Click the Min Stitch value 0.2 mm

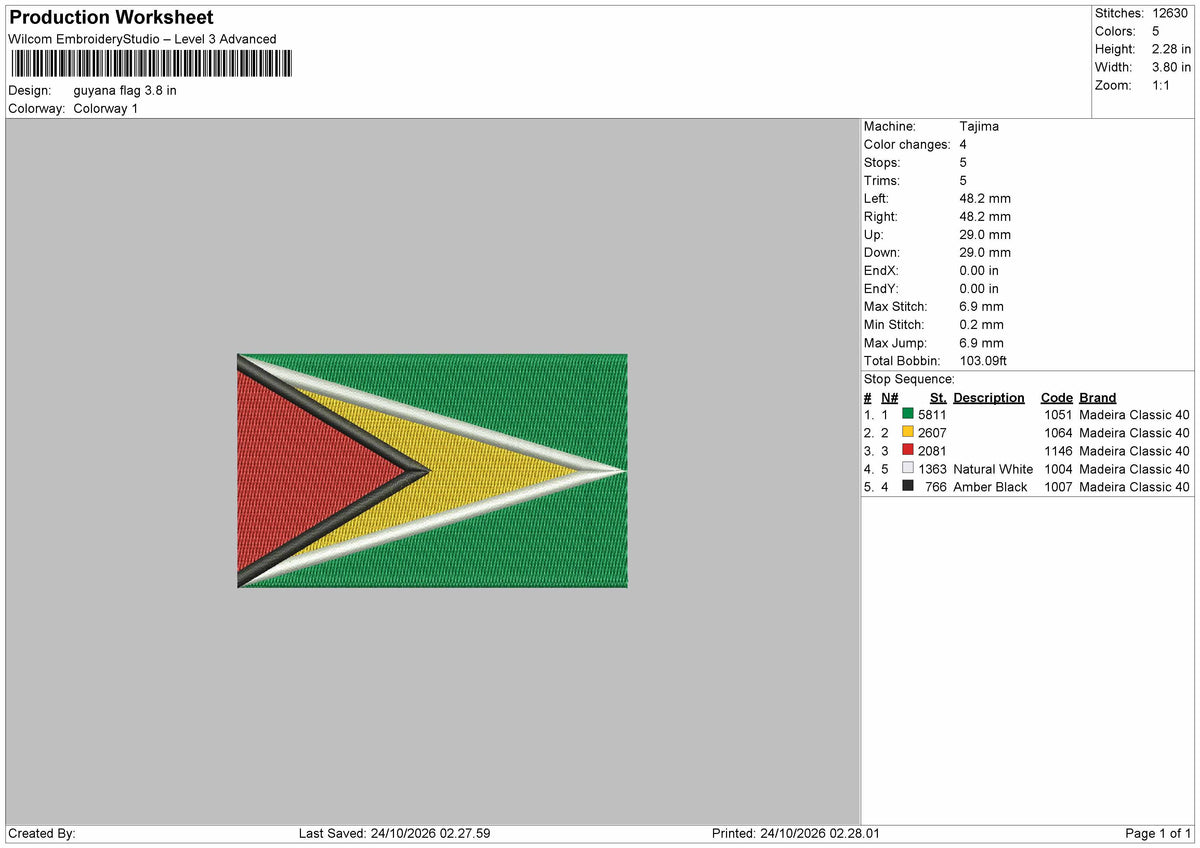click(982, 324)
